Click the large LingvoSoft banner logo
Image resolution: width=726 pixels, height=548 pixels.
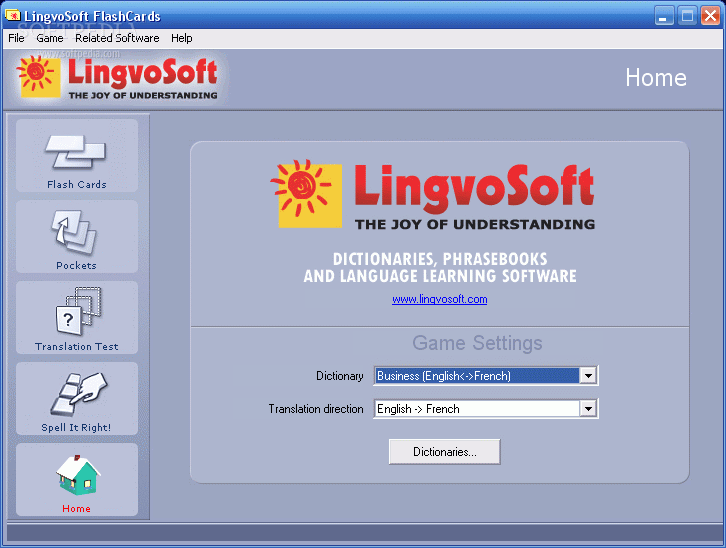tap(432, 195)
